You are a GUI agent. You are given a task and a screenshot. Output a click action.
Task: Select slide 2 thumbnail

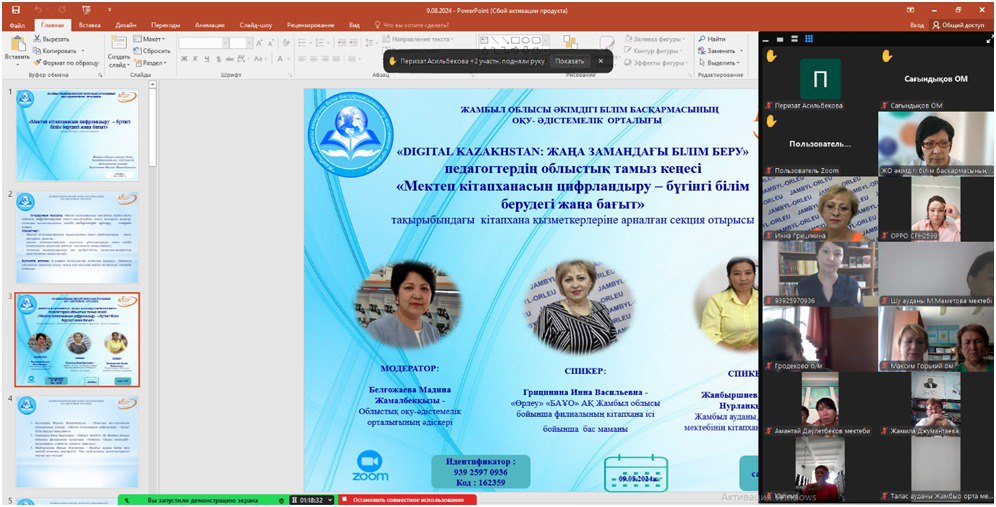[77, 237]
